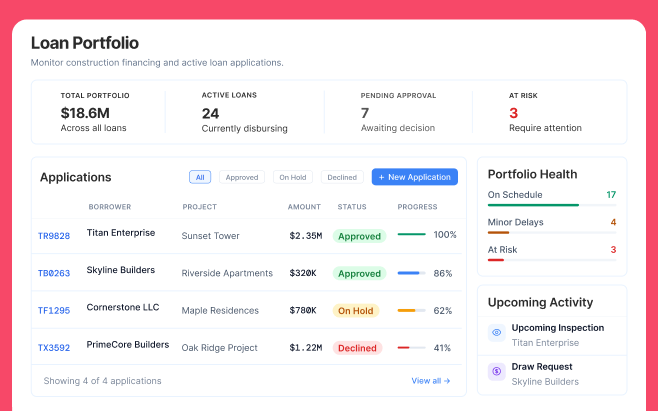Image resolution: width=658 pixels, height=411 pixels.
Task: Click the $1.22M amount
Action: (306, 348)
